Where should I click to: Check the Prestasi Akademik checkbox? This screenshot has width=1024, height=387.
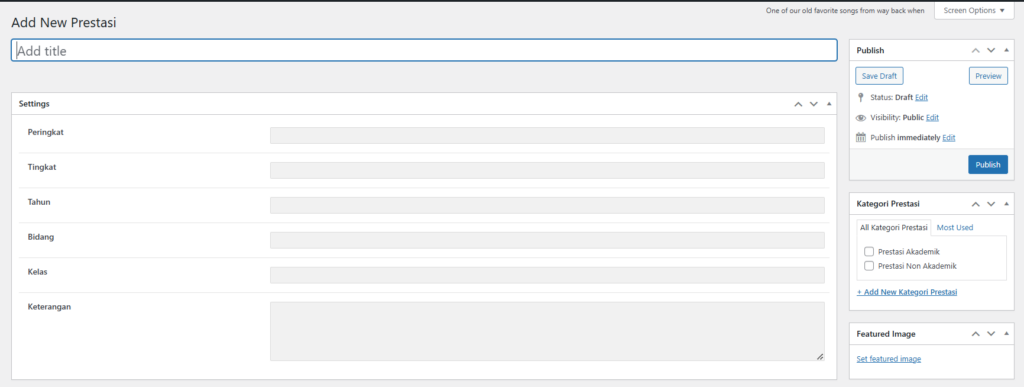pyautogui.click(x=869, y=251)
